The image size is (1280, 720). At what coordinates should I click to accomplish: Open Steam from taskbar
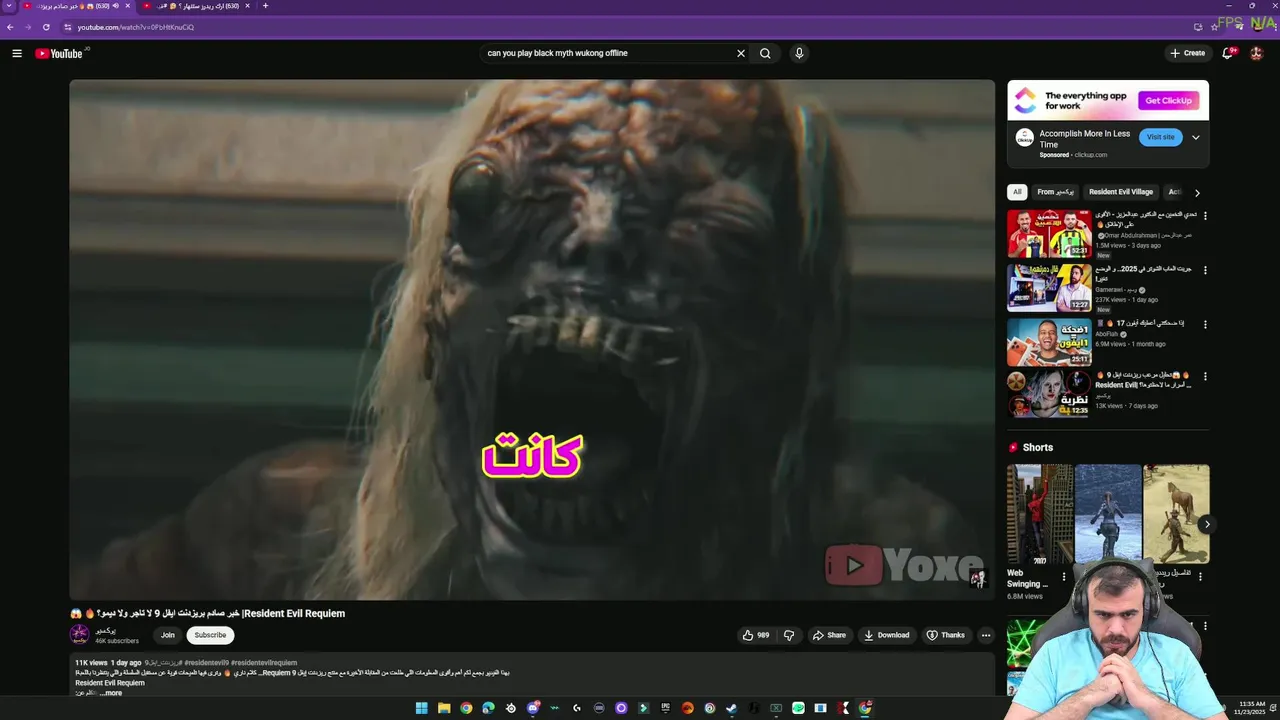[x=732, y=708]
